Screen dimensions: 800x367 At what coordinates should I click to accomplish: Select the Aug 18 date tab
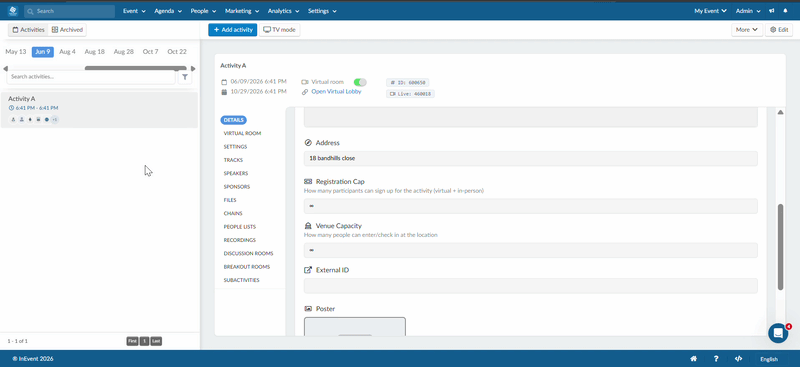(94, 52)
